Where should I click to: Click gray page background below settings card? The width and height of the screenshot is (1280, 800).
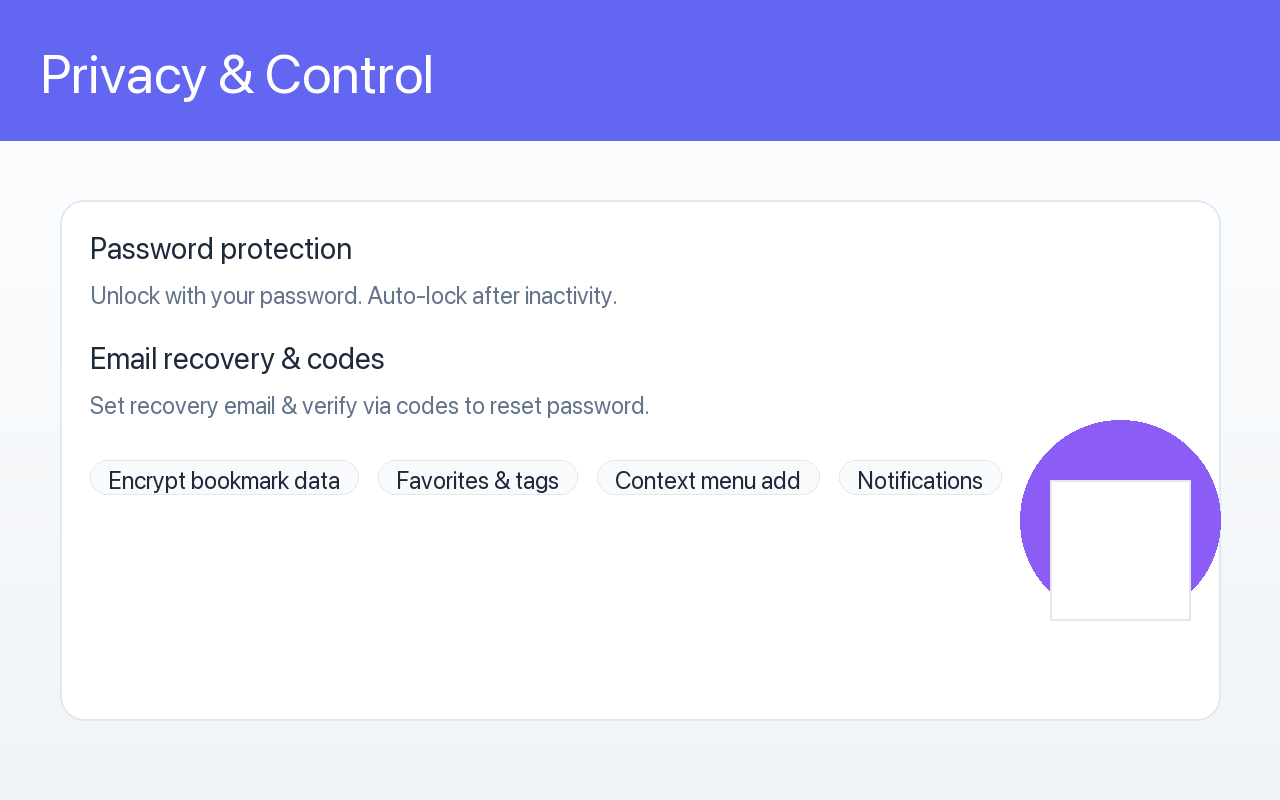[x=640, y=760]
